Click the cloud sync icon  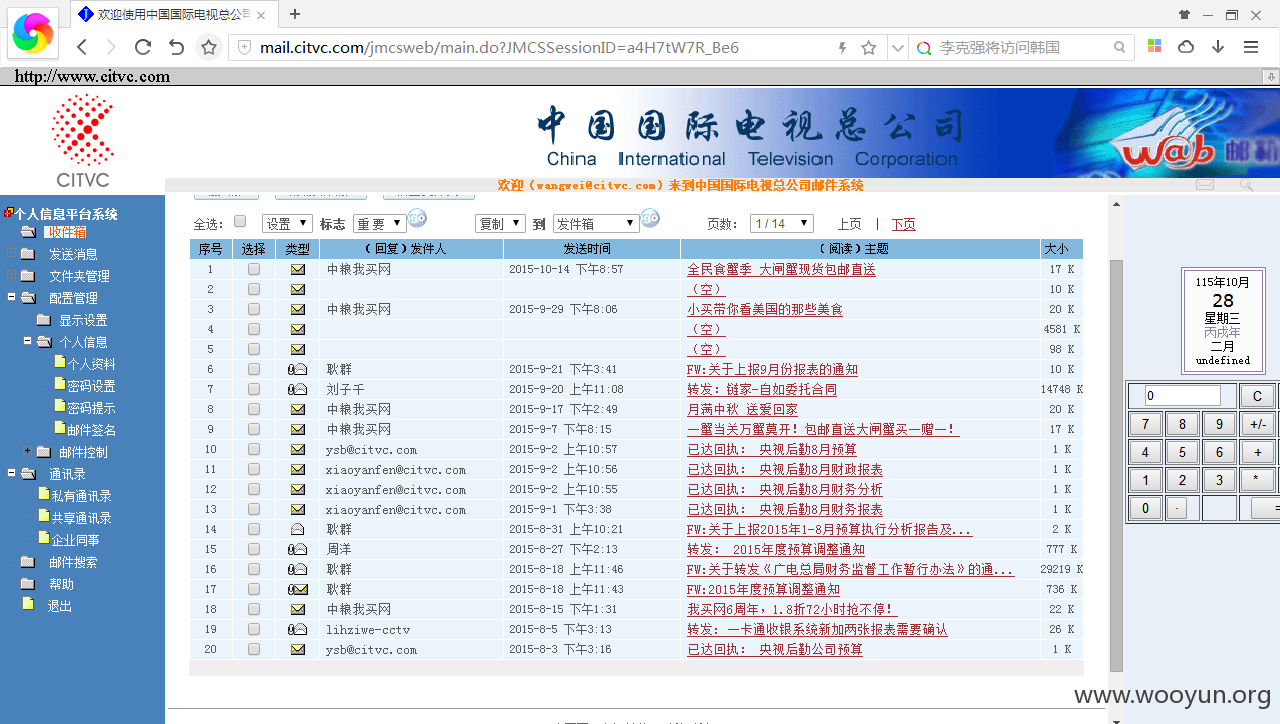pyautogui.click(x=1186, y=47)
